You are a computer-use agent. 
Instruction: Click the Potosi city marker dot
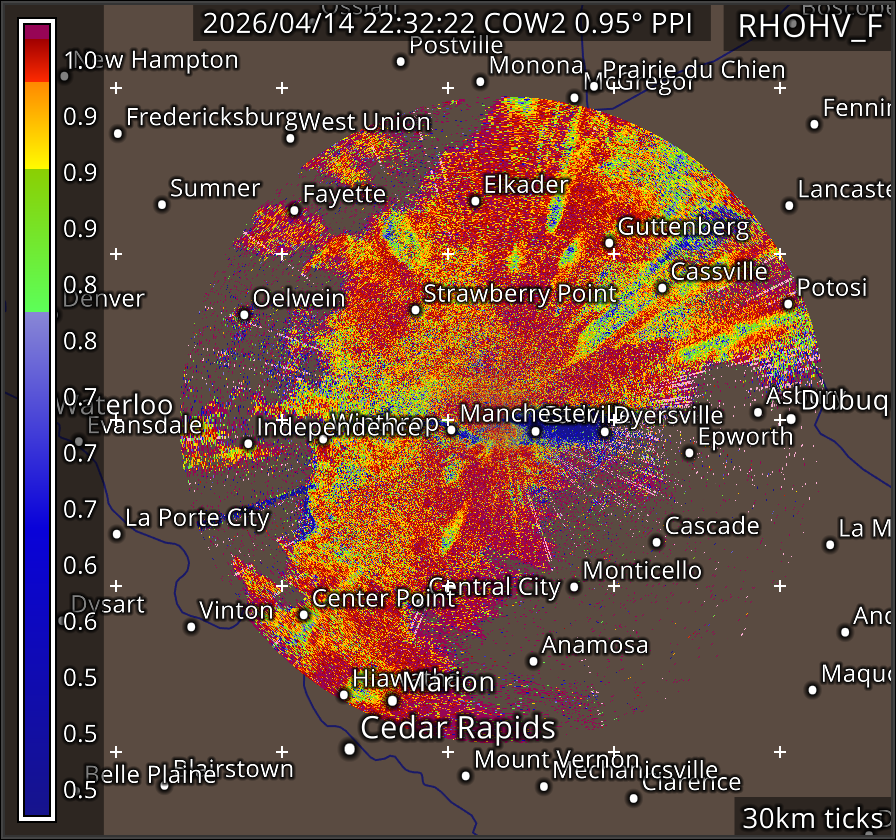click(788, 304)
